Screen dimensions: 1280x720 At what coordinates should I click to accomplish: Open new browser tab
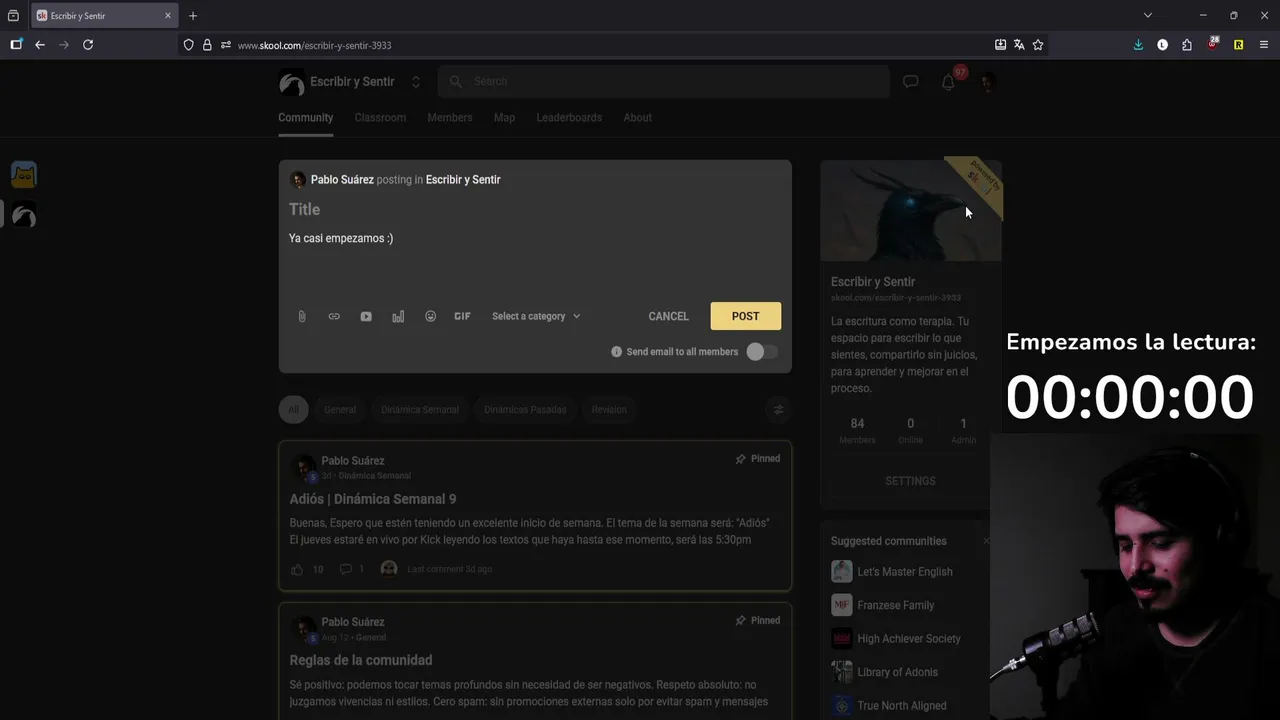[x=193, y=16]
